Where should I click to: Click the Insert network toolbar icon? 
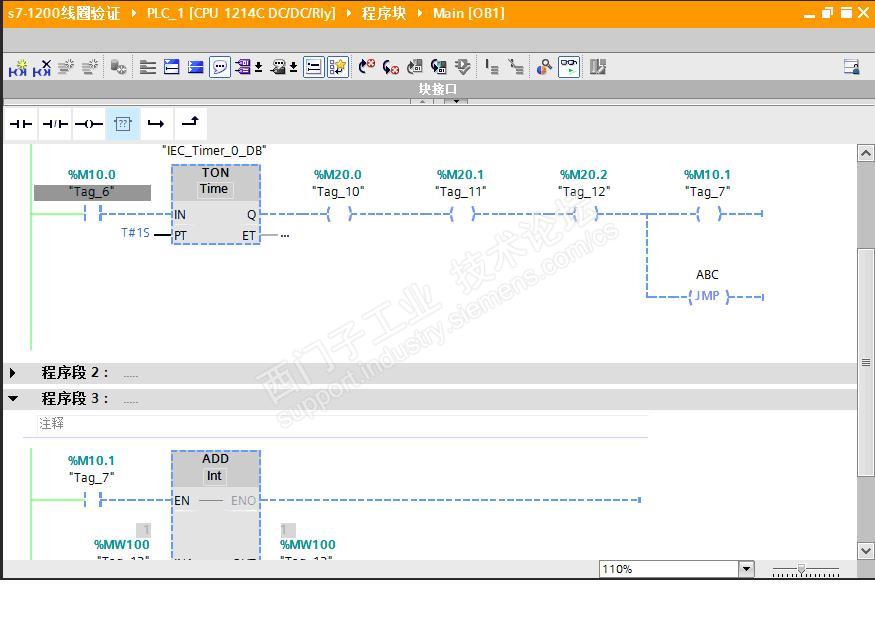(18, 68)
